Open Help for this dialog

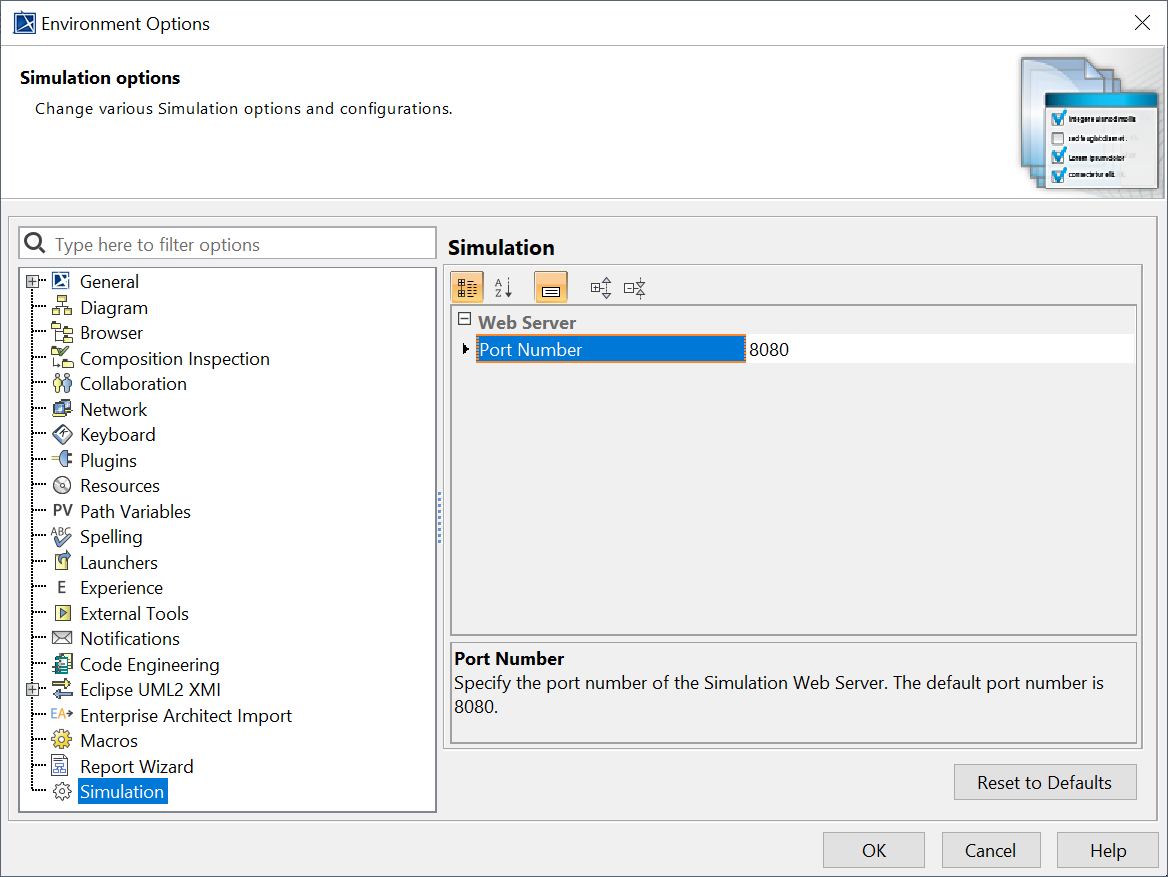1107,850
